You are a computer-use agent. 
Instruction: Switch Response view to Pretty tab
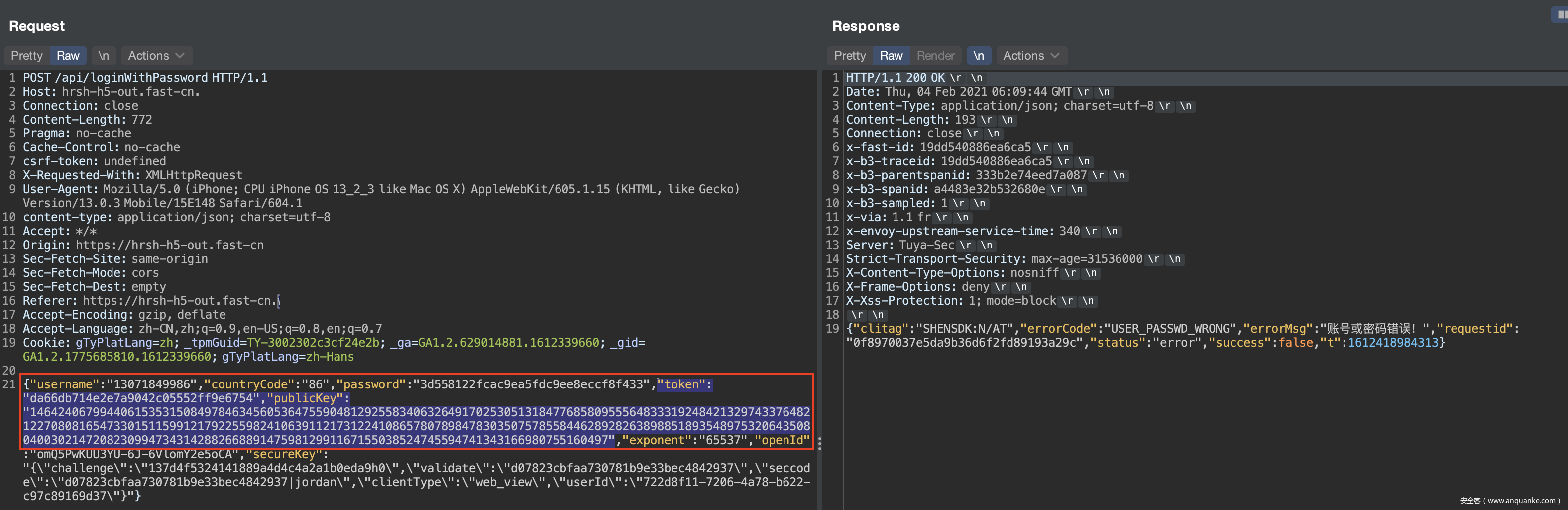click(850, 55)
